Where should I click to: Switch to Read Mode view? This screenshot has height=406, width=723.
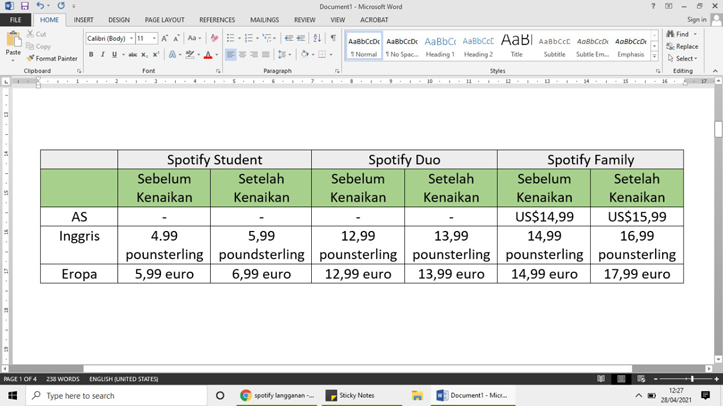601,379
